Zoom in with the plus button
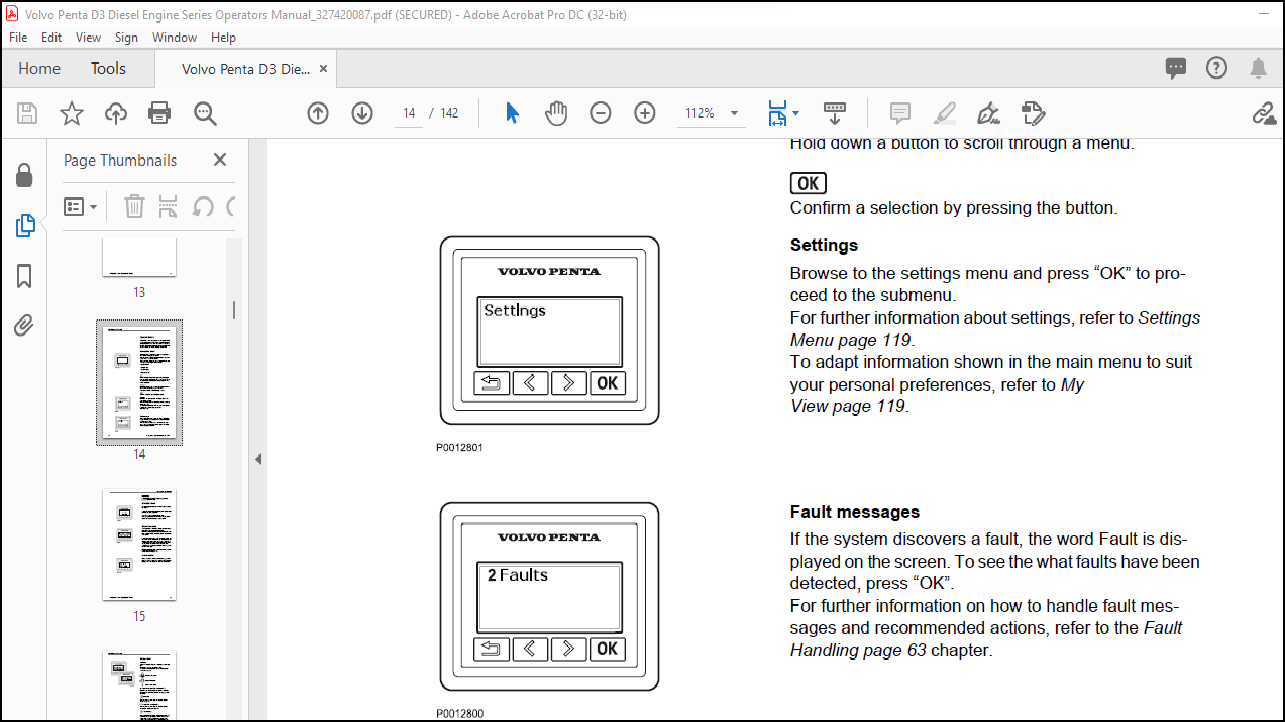The height and width of the screenshot is (722, 1285). 645,113
